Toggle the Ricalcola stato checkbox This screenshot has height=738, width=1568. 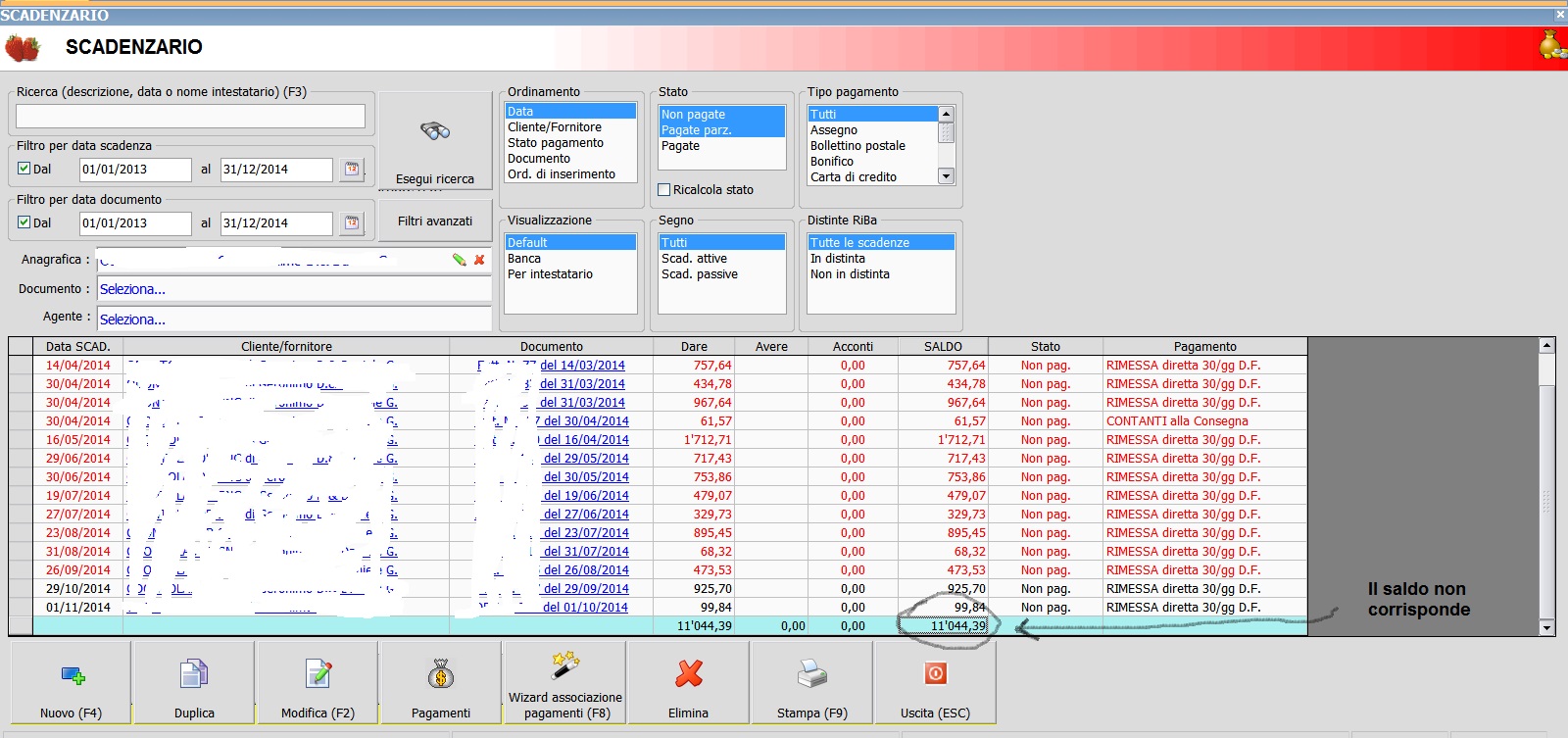[x=664, y=190]
